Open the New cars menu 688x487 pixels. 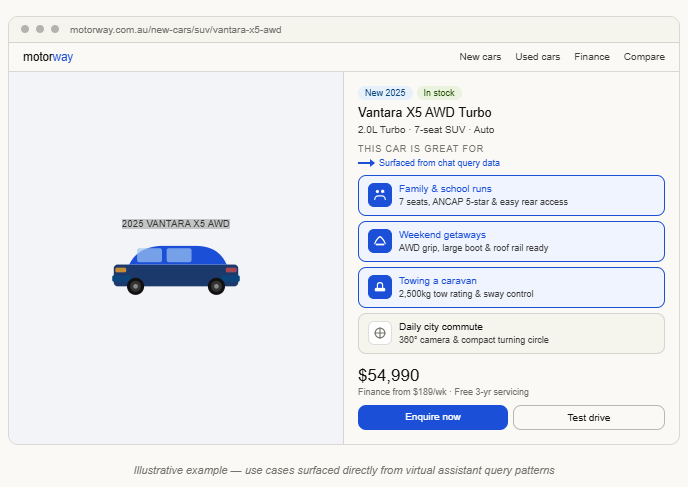[x=480, y=57]
